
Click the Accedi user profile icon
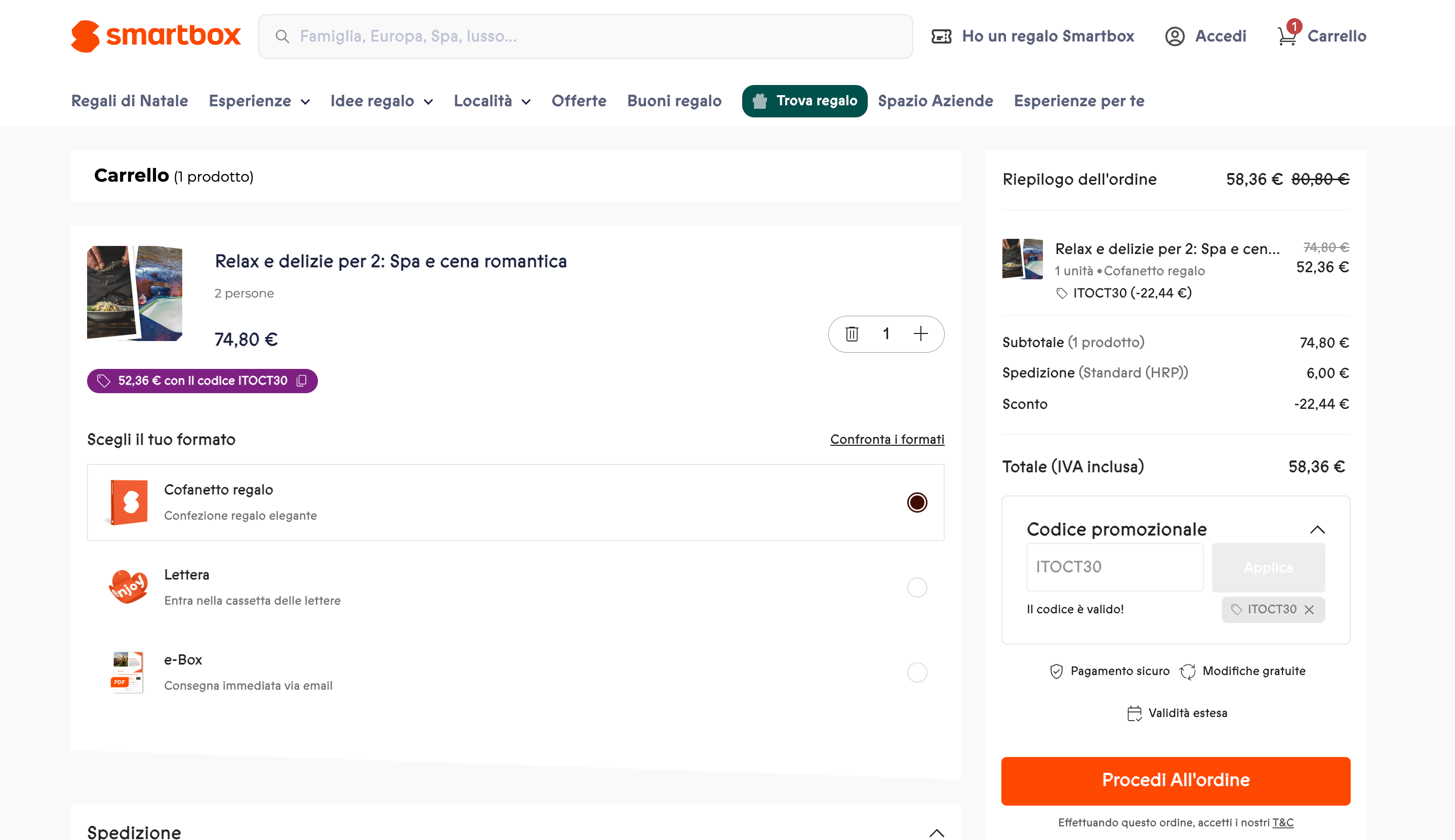[x=1175, y=36]
